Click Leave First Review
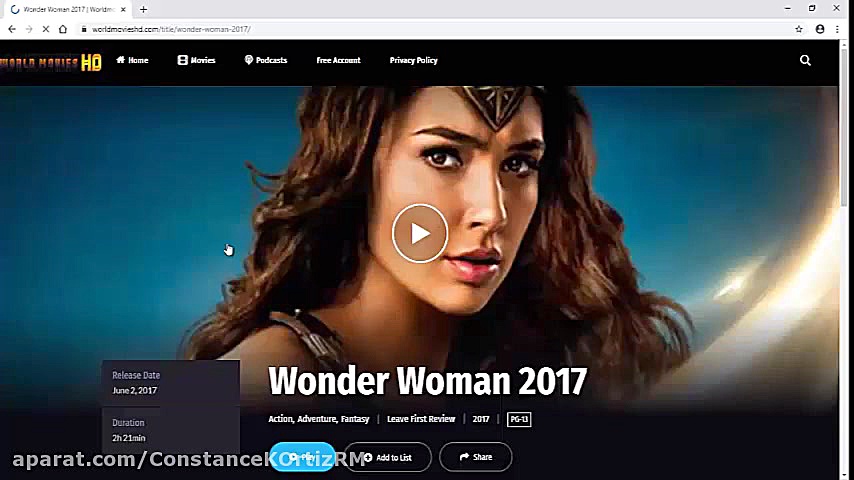This screenshot has height=480, width=854. 421,419
